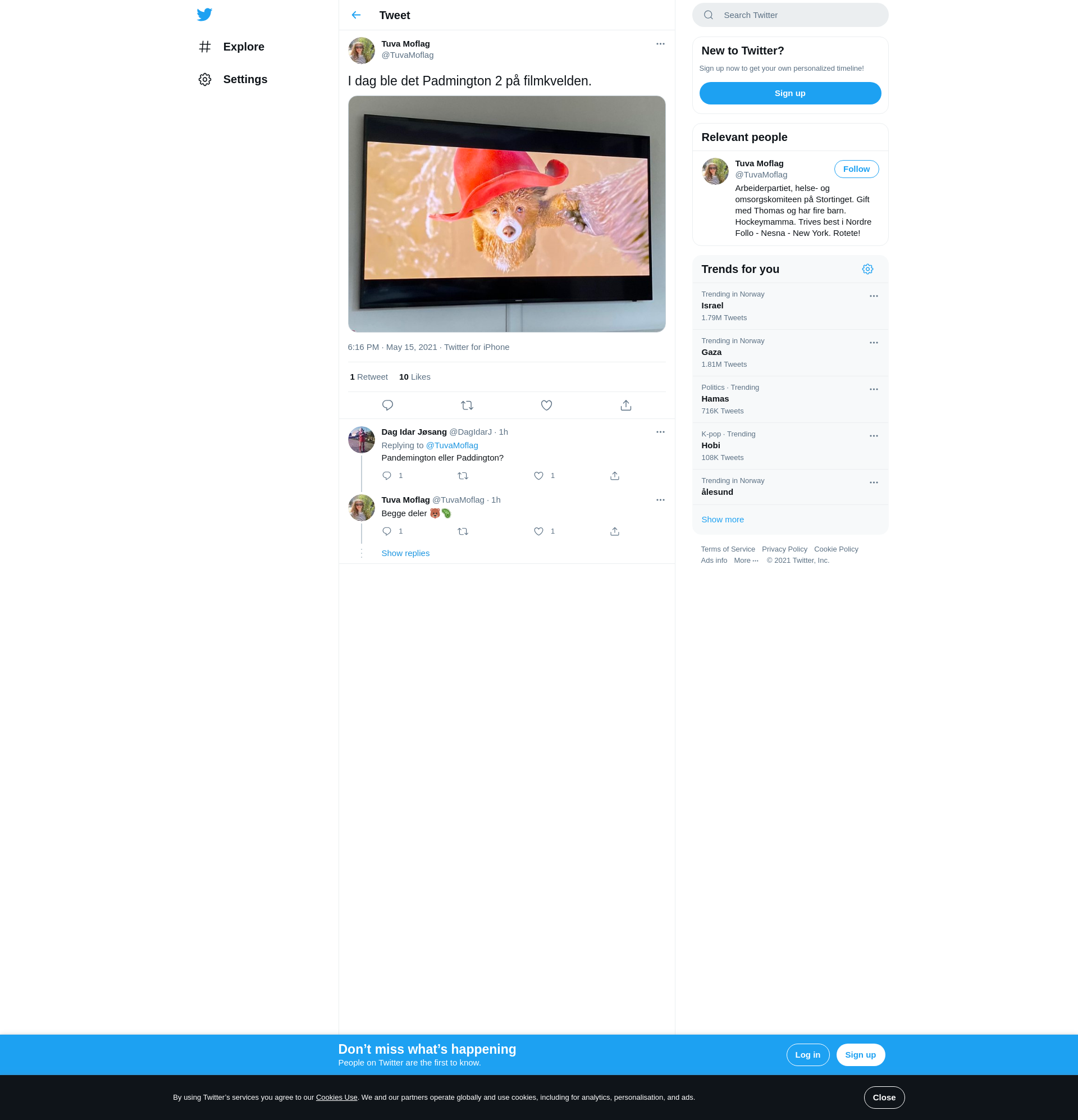
Task: Retweet the Begge deler tweet
Action: point(463,531)
